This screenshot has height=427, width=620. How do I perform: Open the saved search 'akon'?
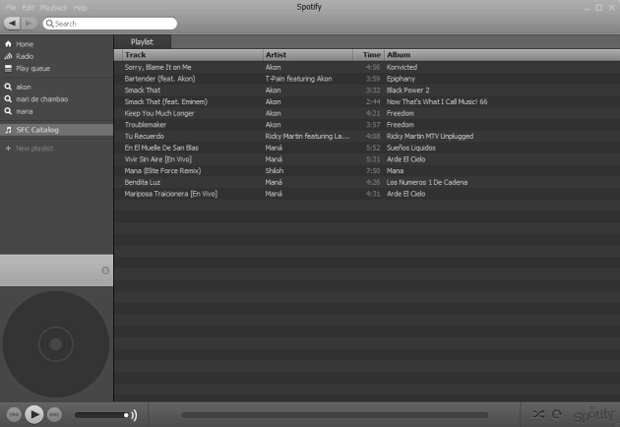tap(23, 87)
